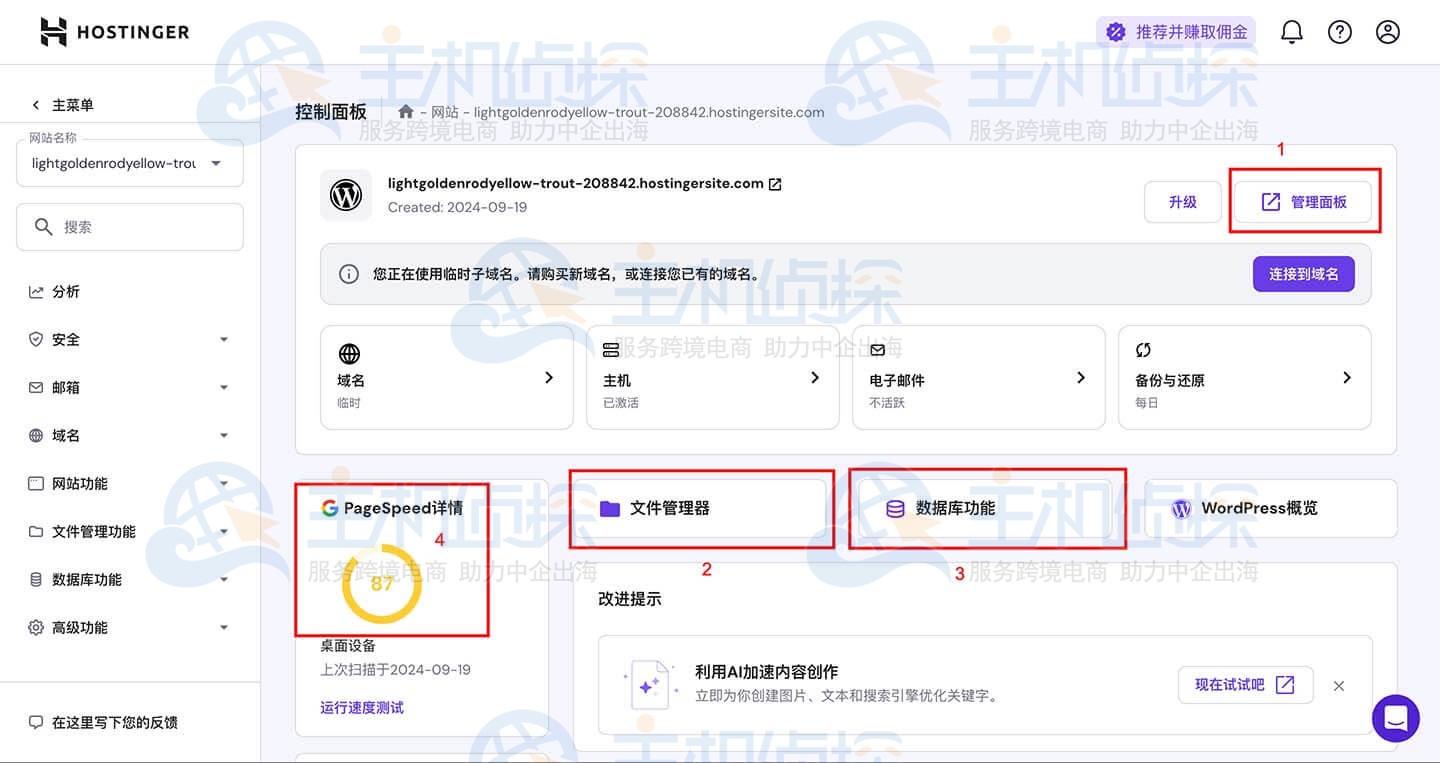The width and height of the screenshot is (1440, 763).
Task: Click the 管理面板 button
Action: [x=1303, y=202]
